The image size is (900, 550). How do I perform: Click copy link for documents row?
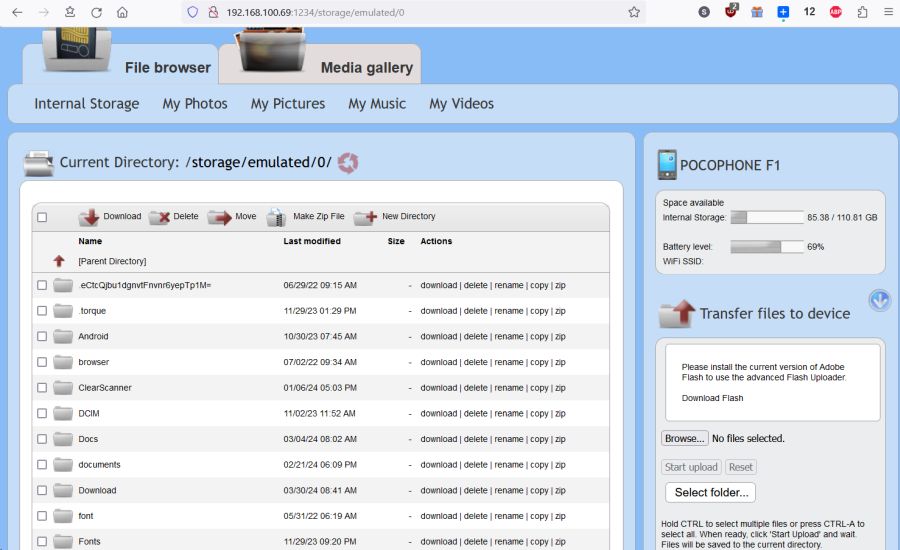pos(539,464)
